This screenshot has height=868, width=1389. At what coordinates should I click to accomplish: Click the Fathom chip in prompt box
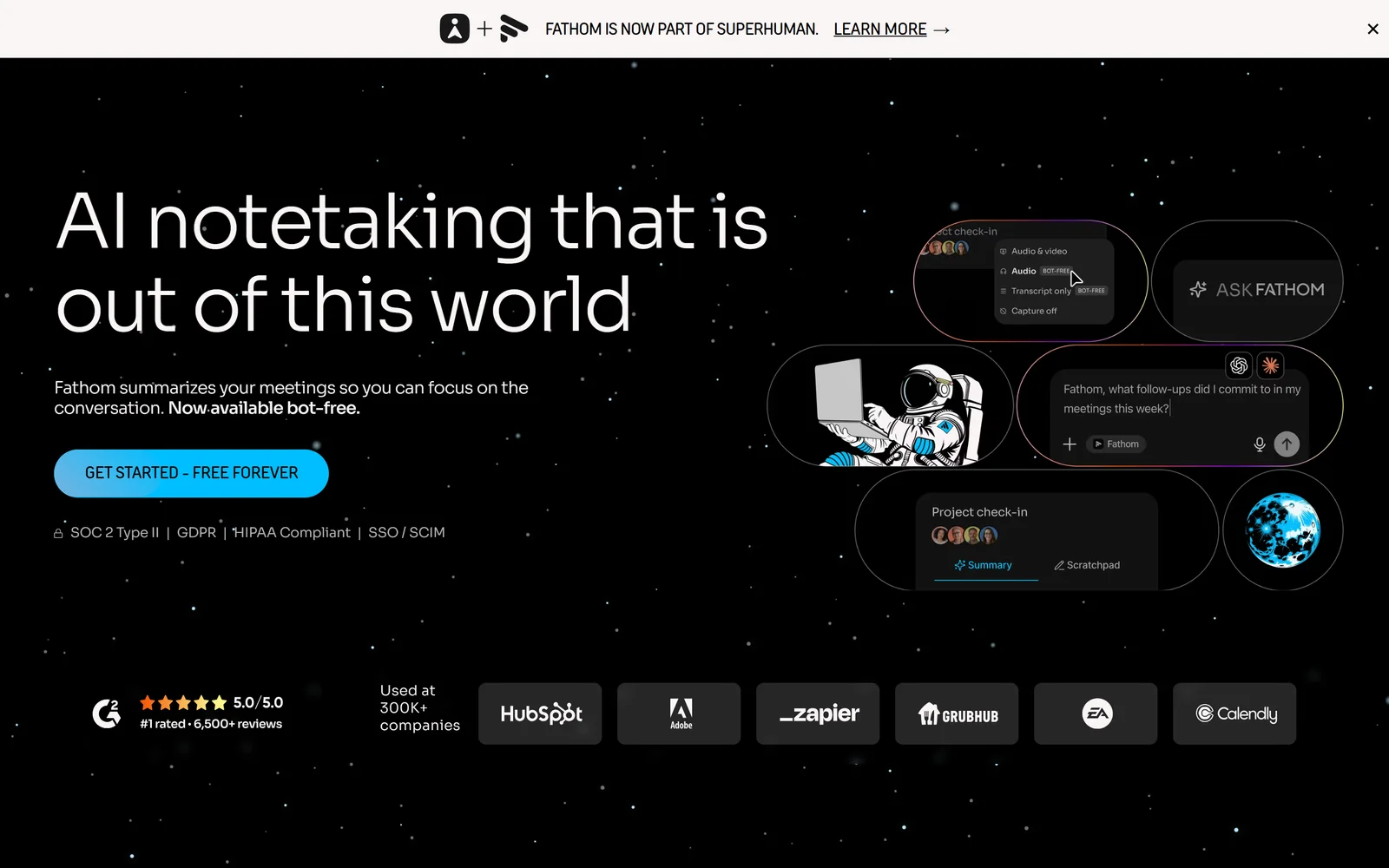click(x=1116, y=444)
